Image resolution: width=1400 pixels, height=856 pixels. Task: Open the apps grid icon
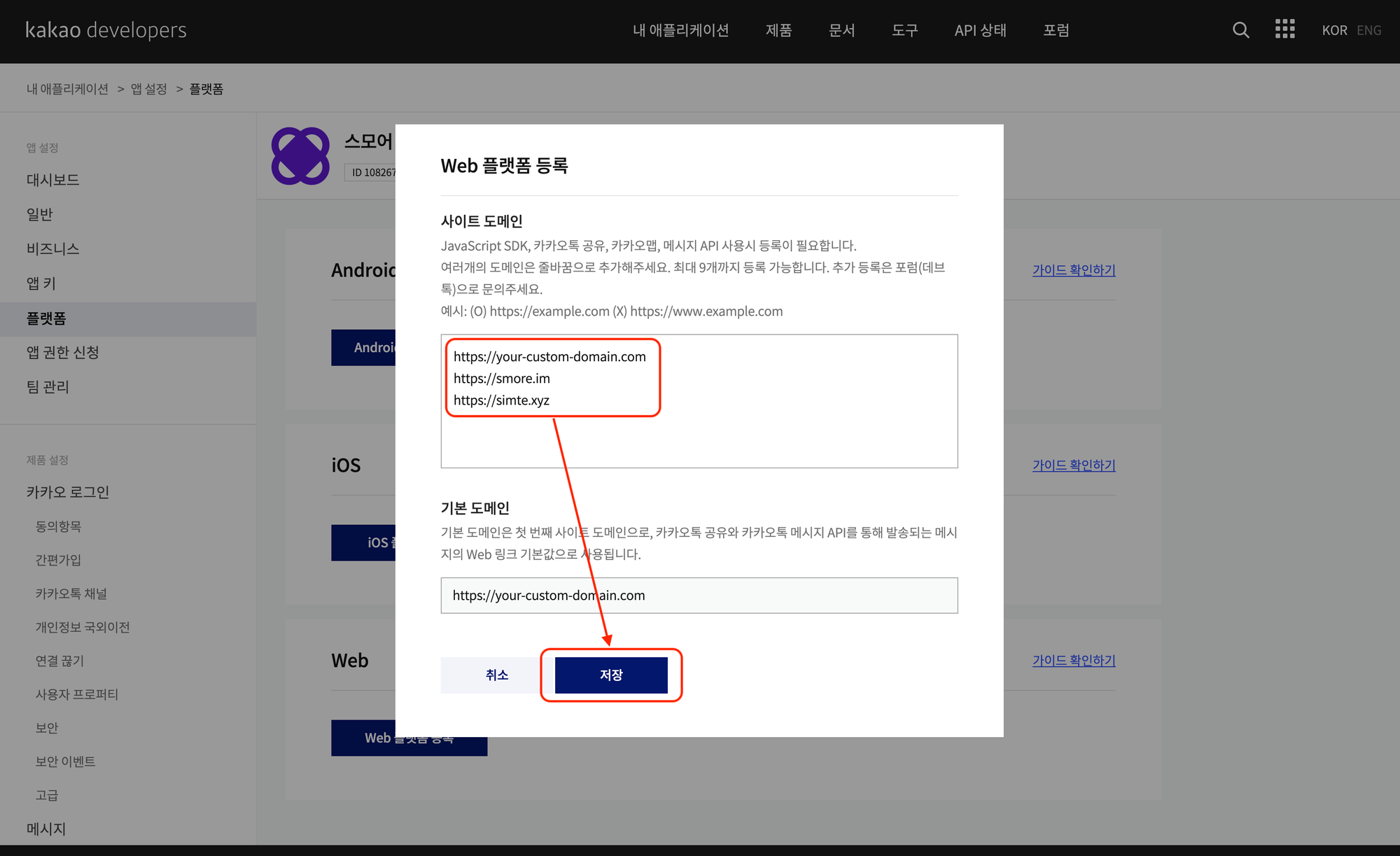1284,29
